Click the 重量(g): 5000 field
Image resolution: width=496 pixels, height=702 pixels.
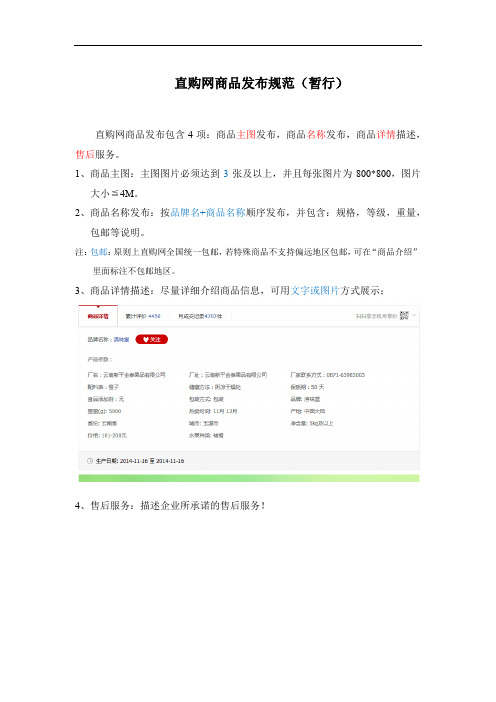coord(104,411)
